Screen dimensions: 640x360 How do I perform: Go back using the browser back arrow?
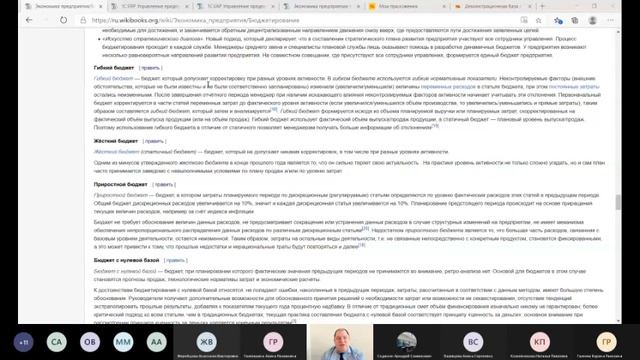click(x=29, y=20)
